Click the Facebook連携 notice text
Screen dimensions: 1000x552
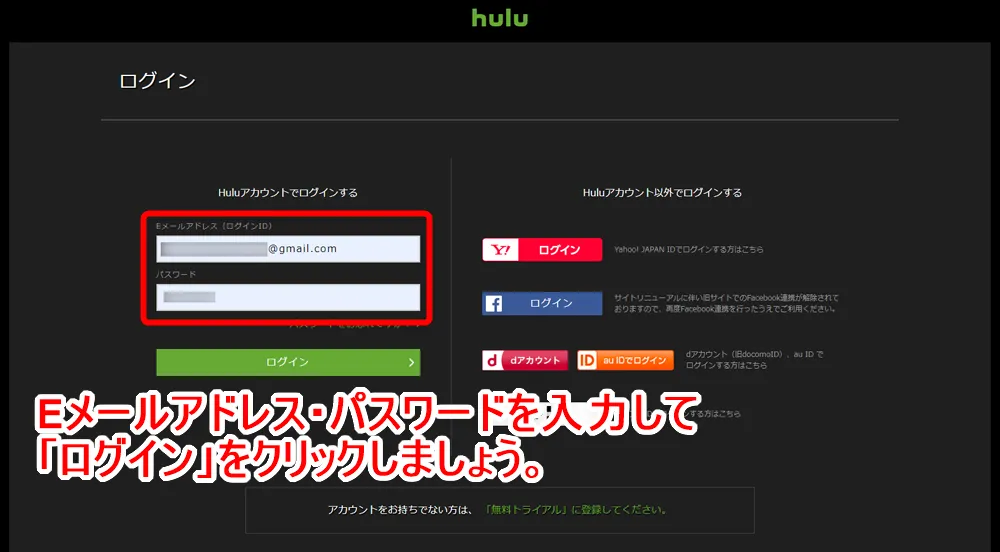[726, 303]
